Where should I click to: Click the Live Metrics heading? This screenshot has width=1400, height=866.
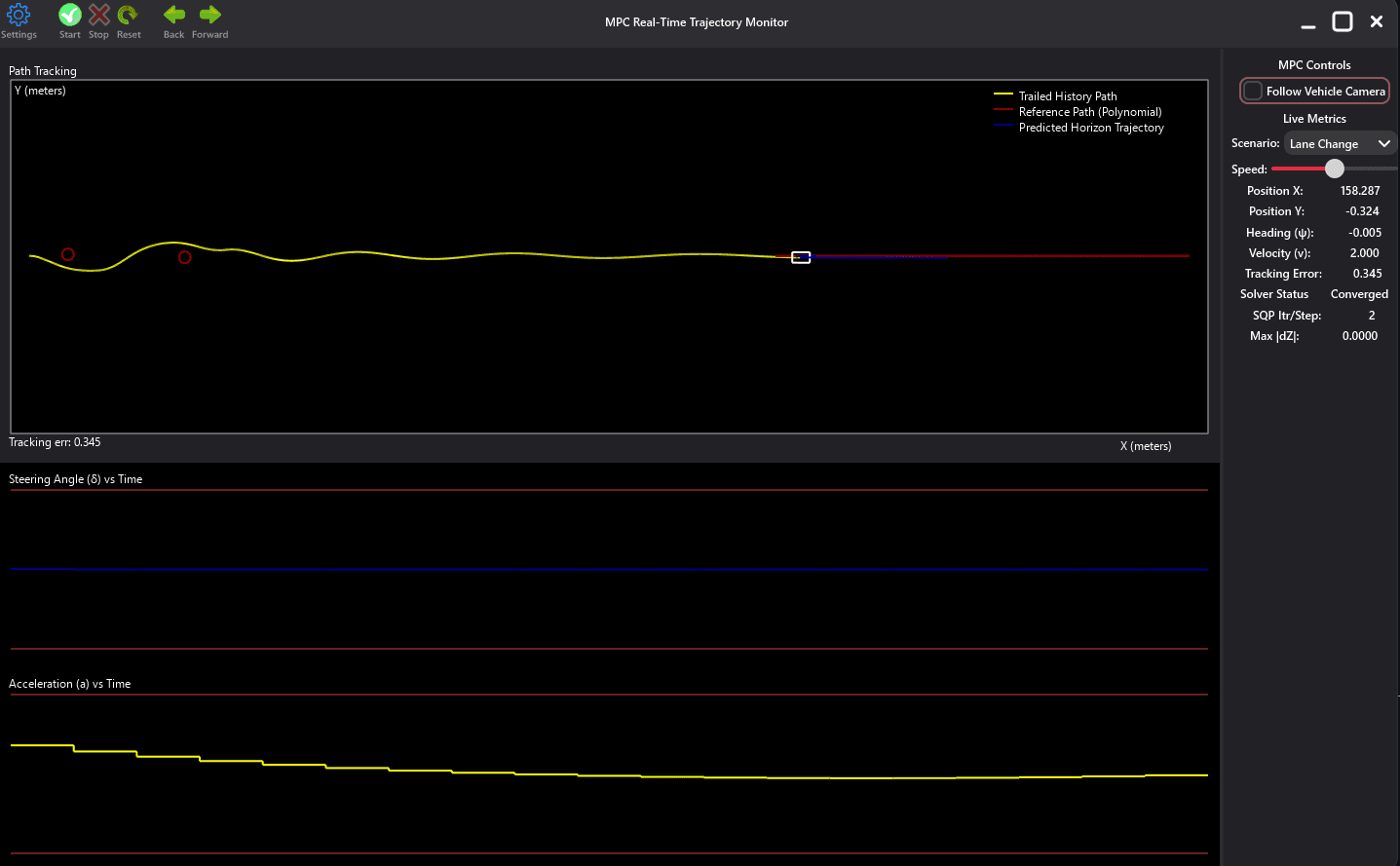[1314, 119]
